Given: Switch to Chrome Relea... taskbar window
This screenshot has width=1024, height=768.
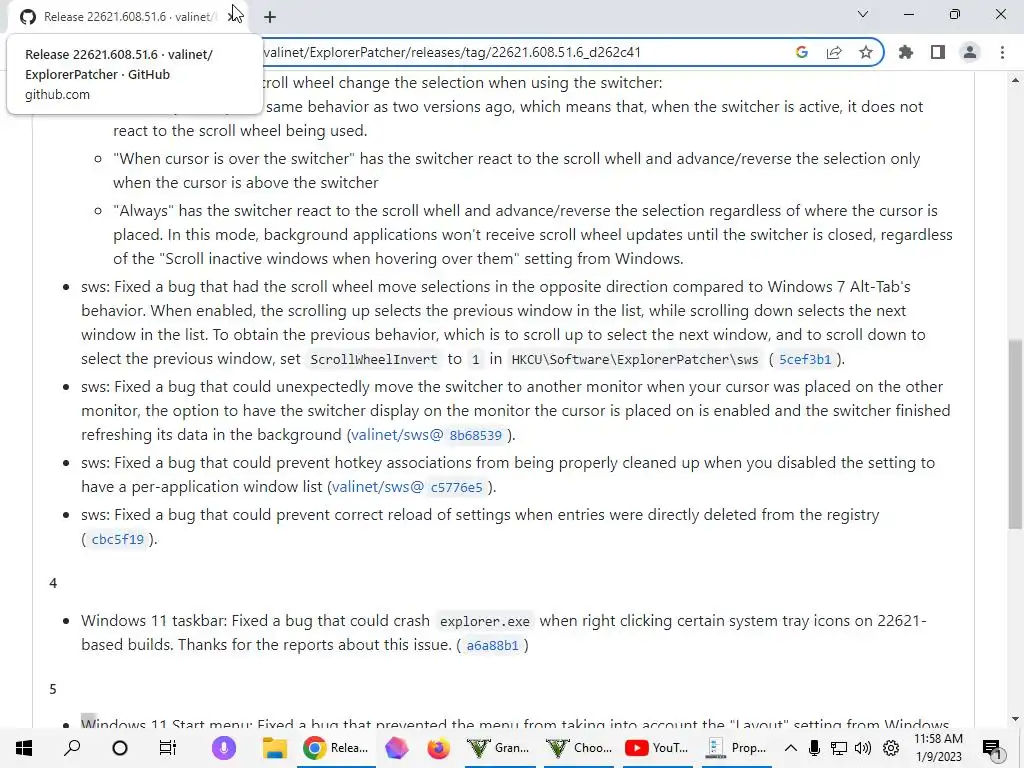Looking at the screenshot, I should pyautogui.click(x=336, y=748).
